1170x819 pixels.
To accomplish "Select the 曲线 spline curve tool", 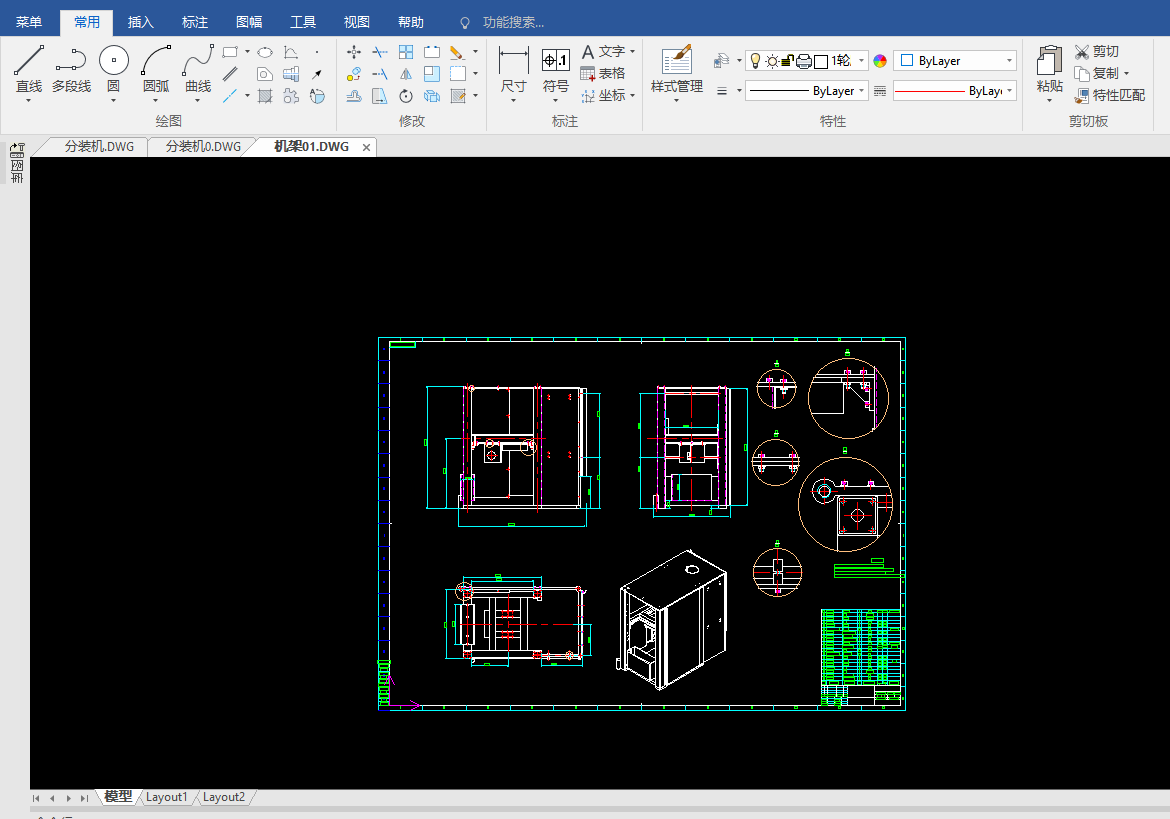I will pyautogui.click(x=198, y=67).
